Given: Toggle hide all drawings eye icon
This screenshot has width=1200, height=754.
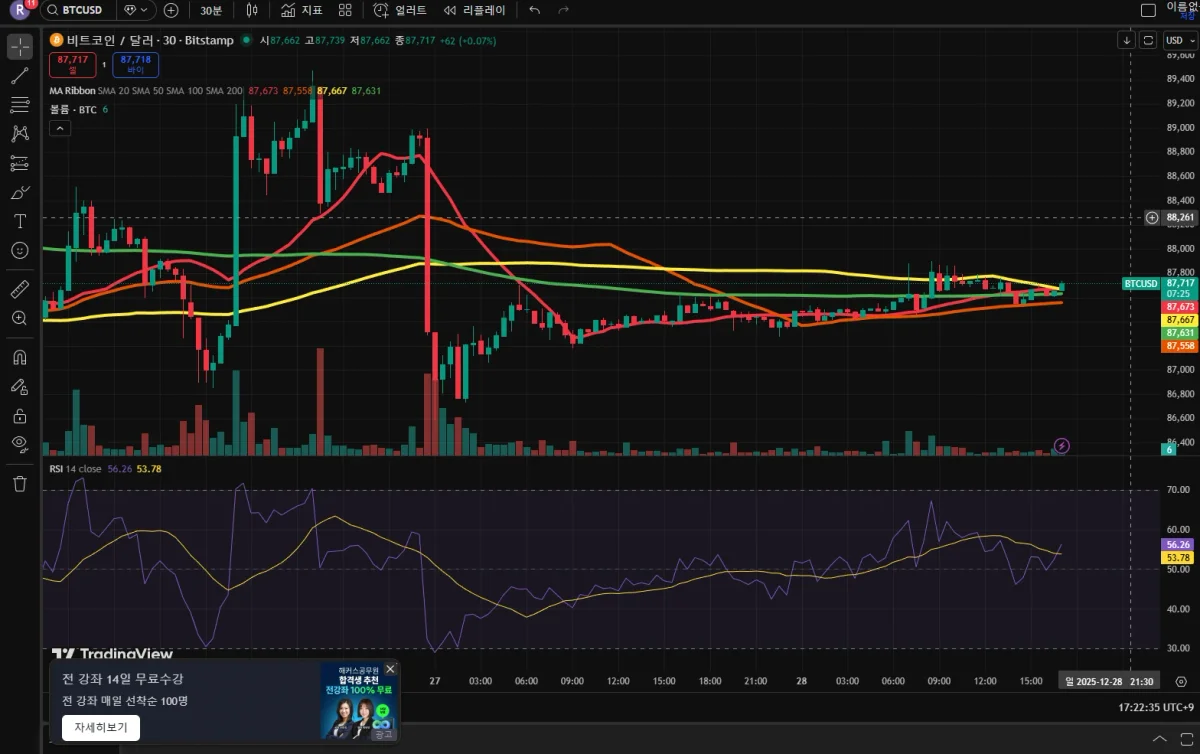Looking at the screenshot, I should (x=19, y=443).
